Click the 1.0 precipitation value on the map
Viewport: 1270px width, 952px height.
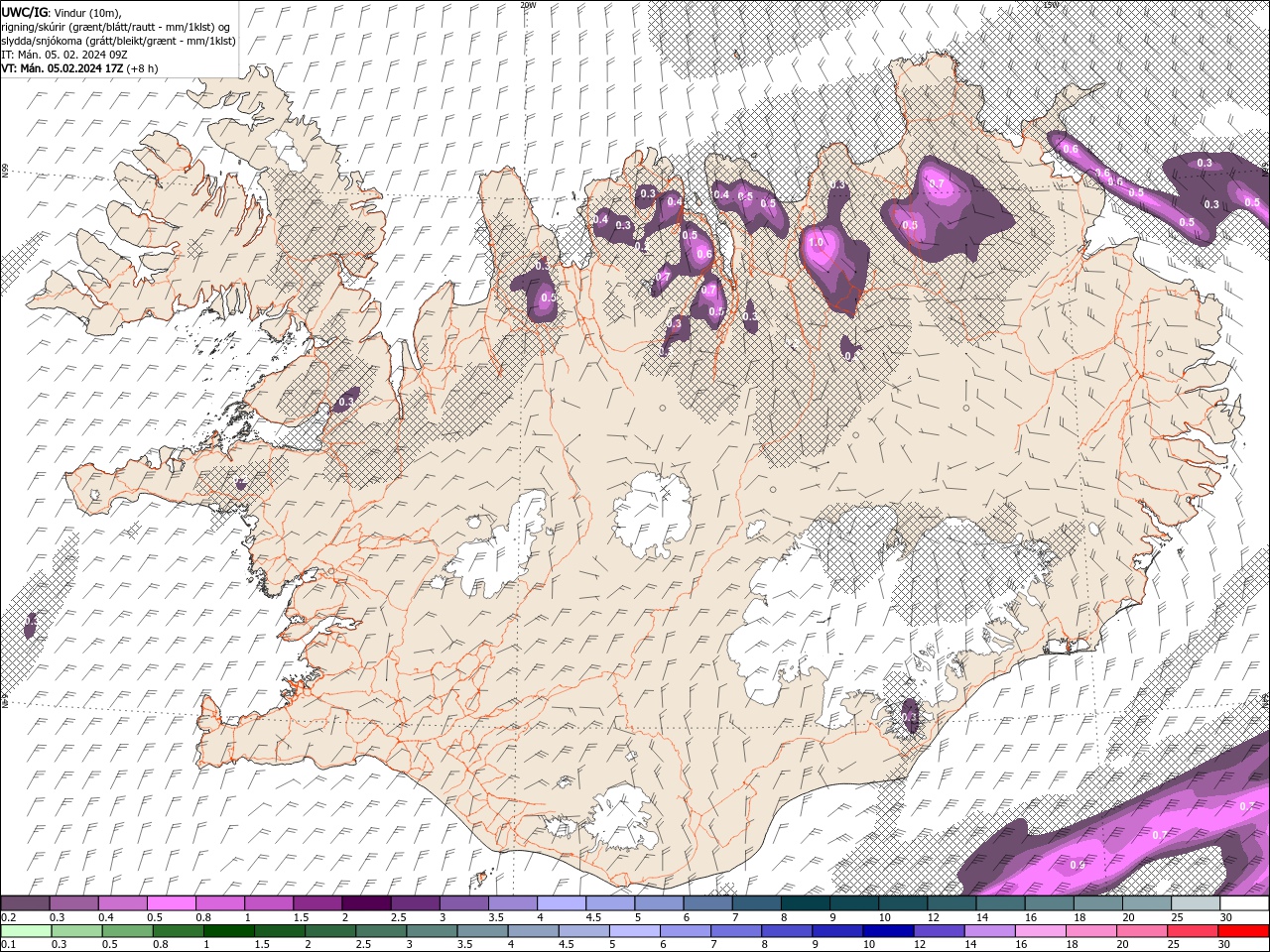point(818,242)
